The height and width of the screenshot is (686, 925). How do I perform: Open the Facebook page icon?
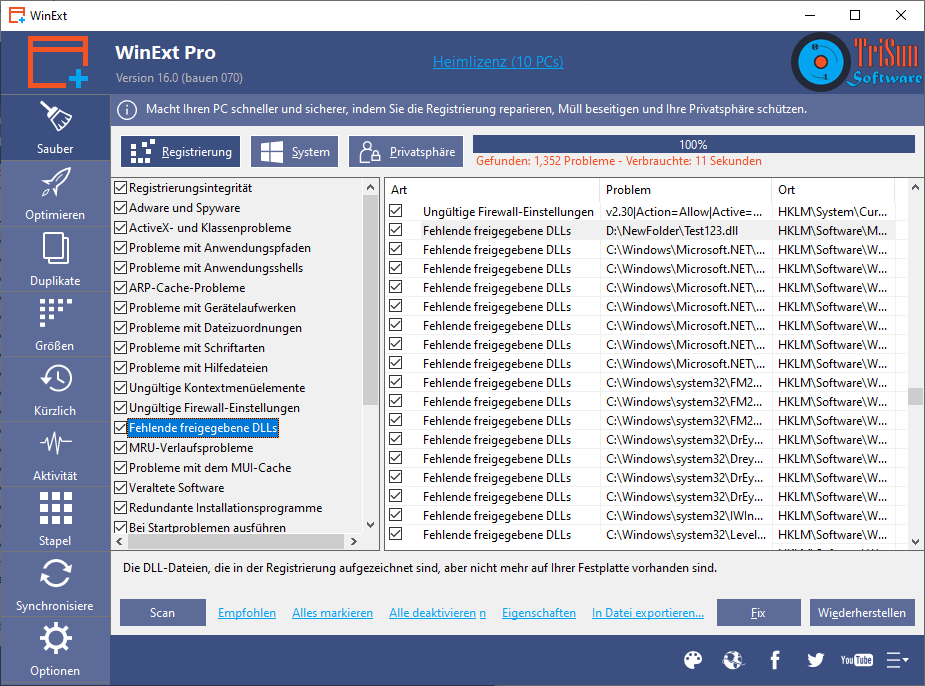pos(775,659)
